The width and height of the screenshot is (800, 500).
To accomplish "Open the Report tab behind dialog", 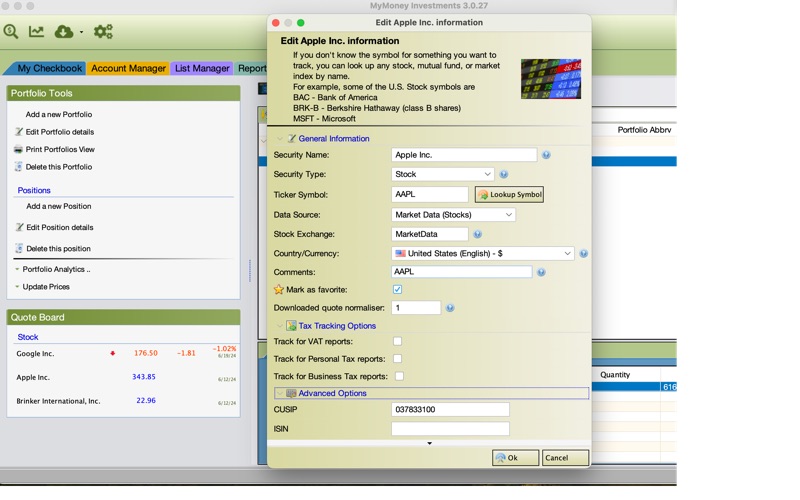I will (252, 68).
